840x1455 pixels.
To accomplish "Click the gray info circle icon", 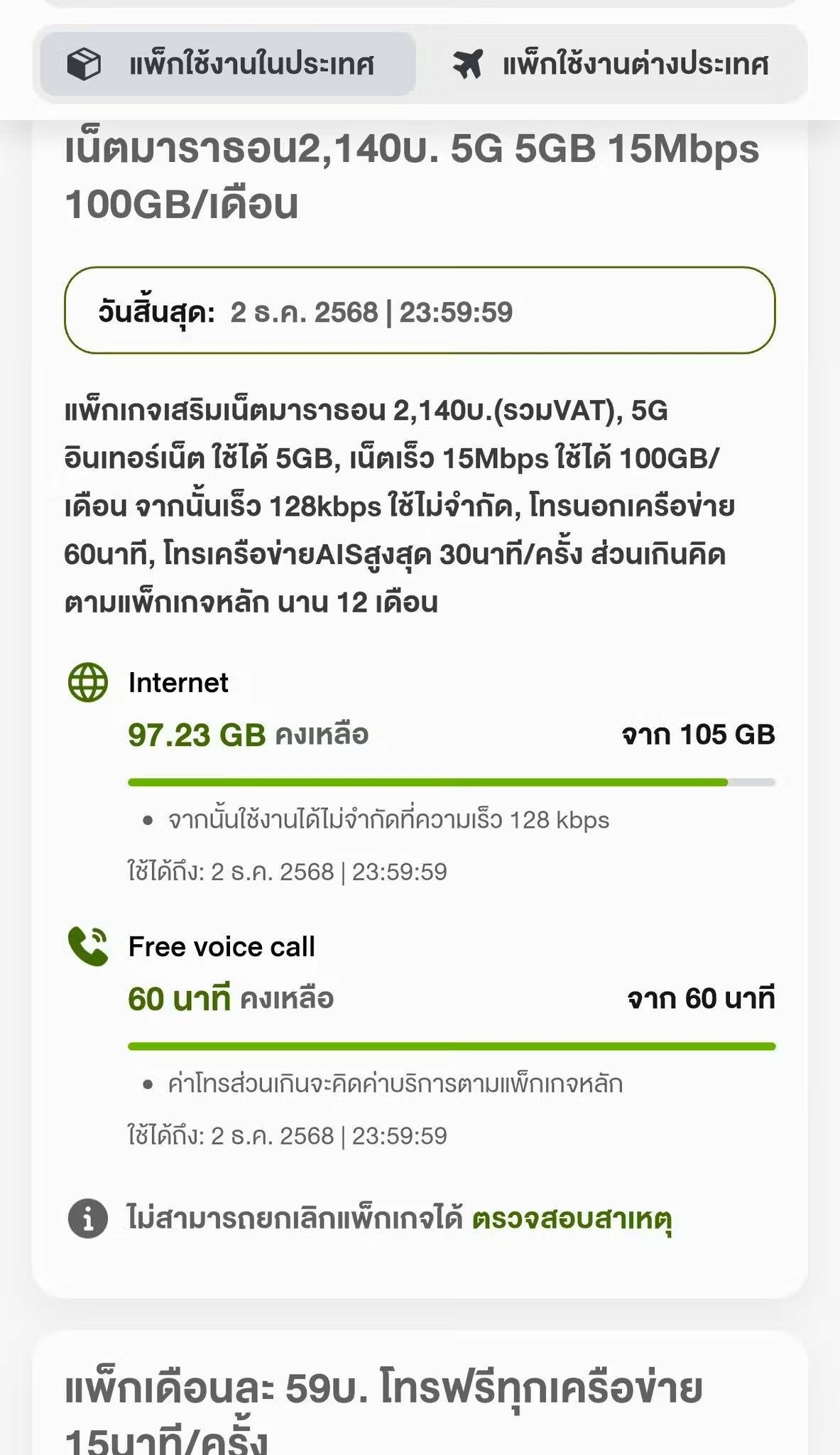I will pyautogui.click(x=88, y=1218).
